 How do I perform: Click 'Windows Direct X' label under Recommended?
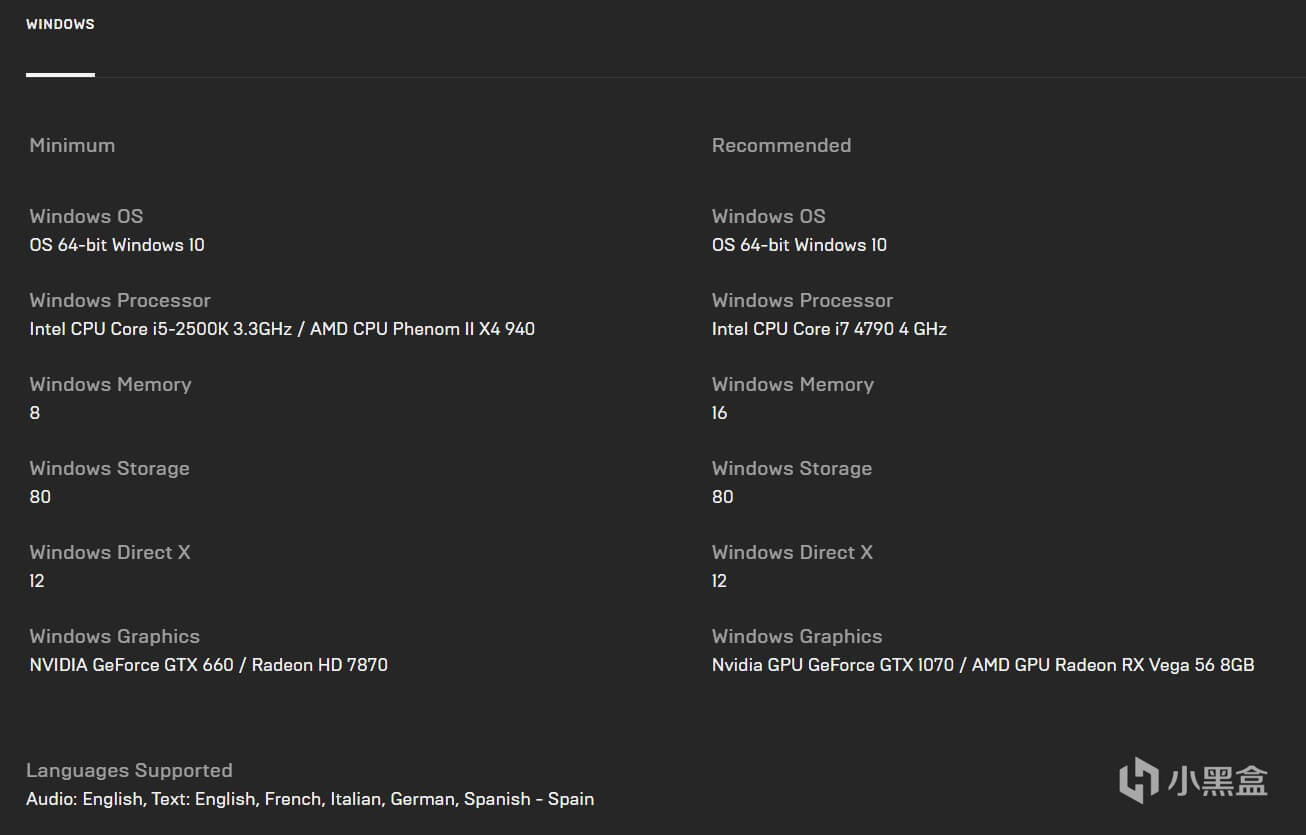pos(792,552)
